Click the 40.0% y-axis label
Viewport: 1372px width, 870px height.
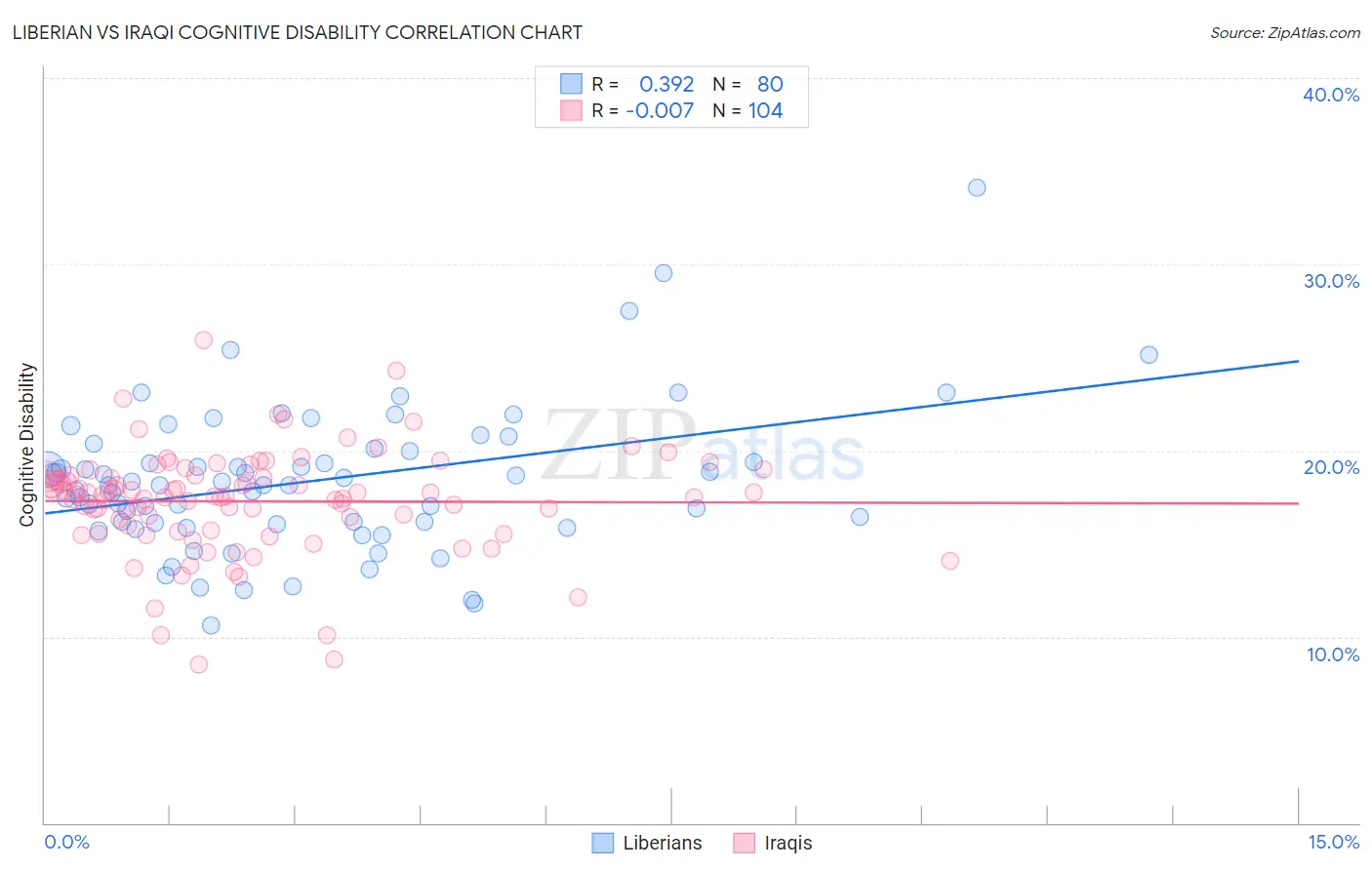point(1331,95)
